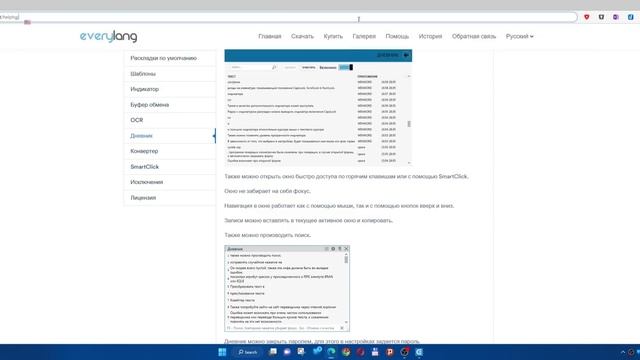
Task: Click the paragraph starting 'Навигация в окне работает'
Action: pos(339,206)
